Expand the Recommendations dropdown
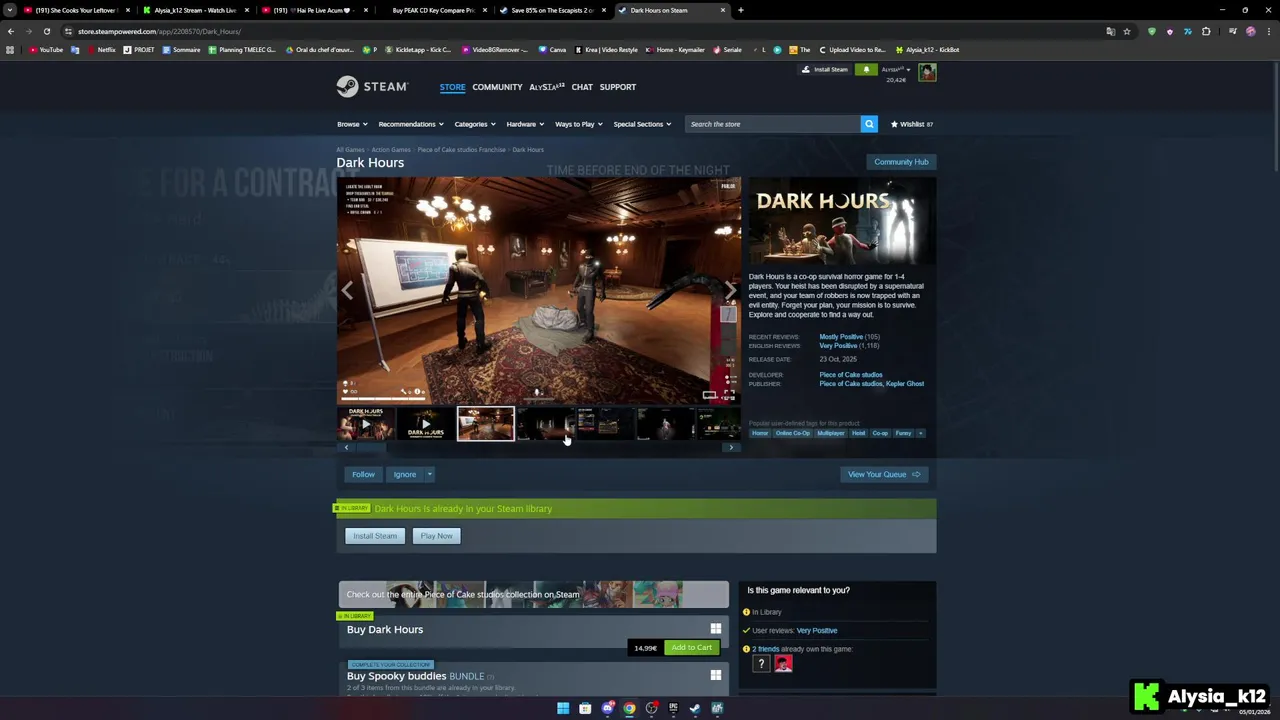This screenshot has height=720, width=1280. coord(411,124)
